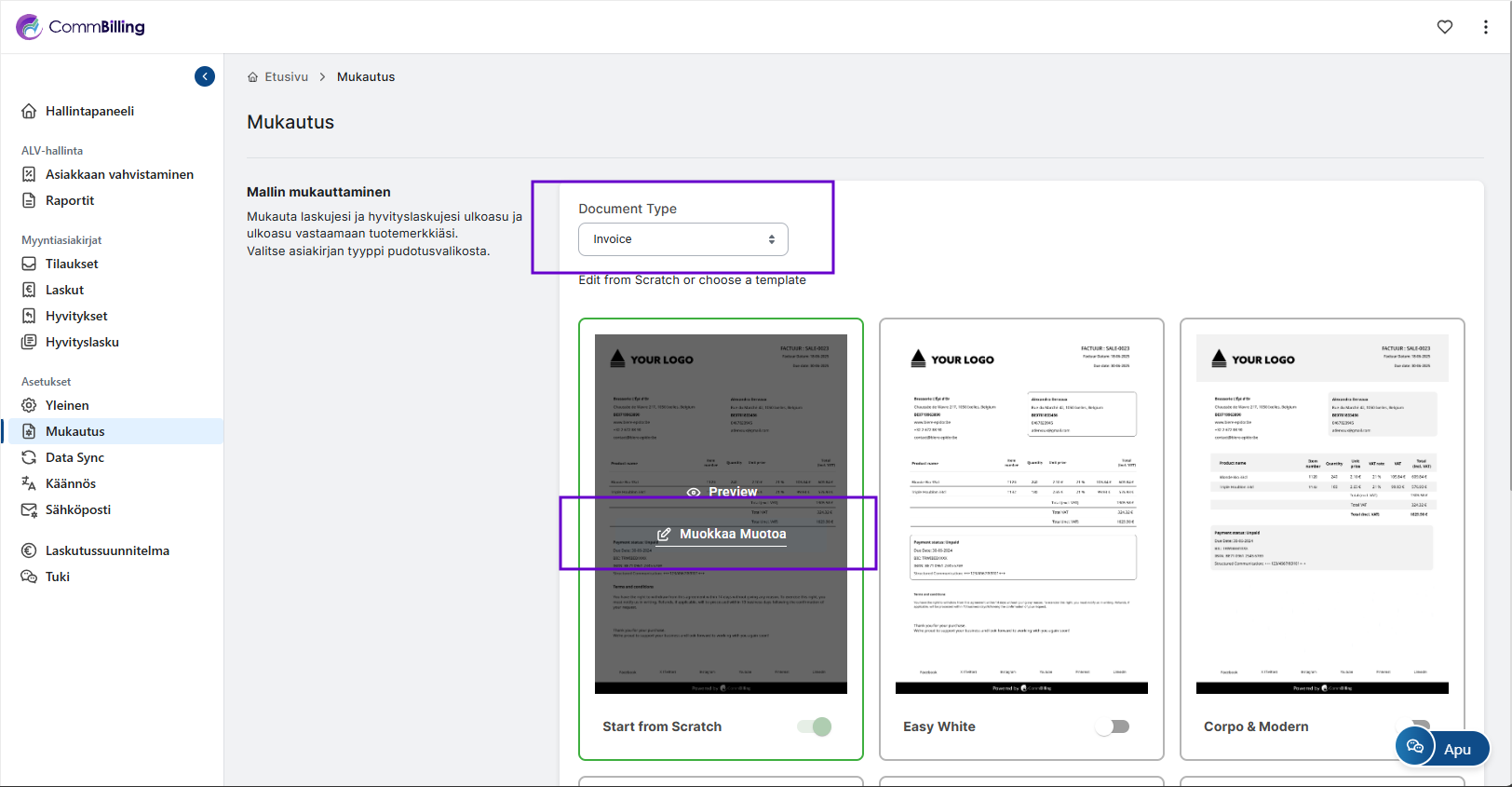This screenshot has width=1512, height=787.
Task: Open the Apu help chat button
Action: [x=1442, y=748]
